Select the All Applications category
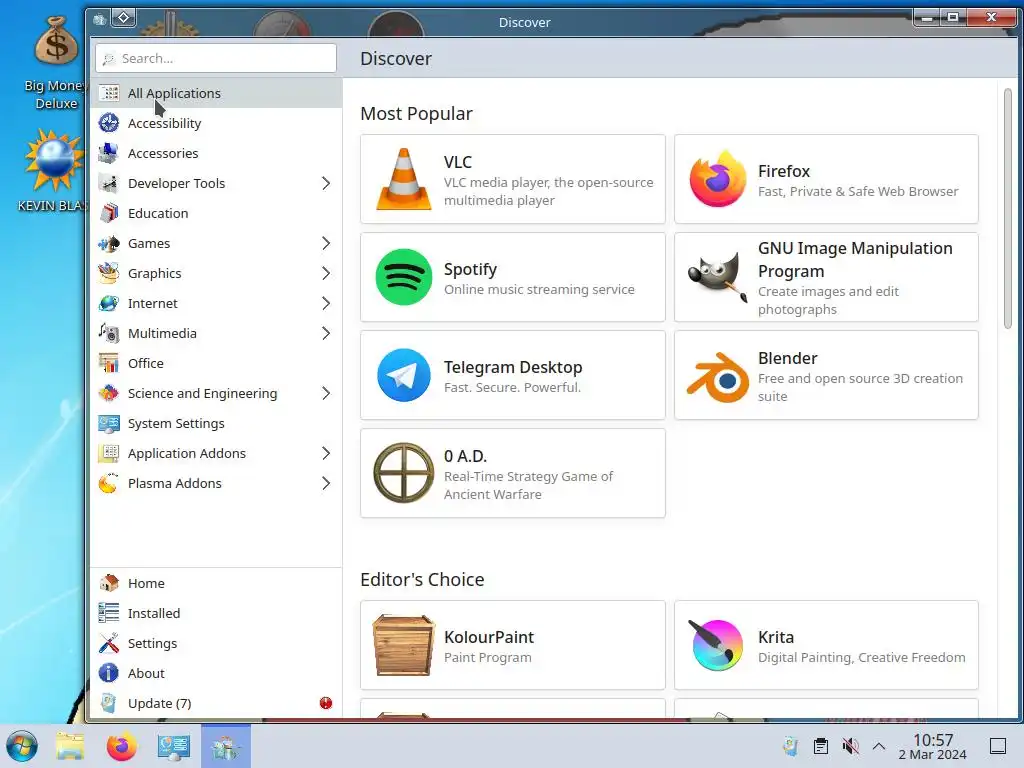This screenshot has width=1024, height=768. coord(216,93)
